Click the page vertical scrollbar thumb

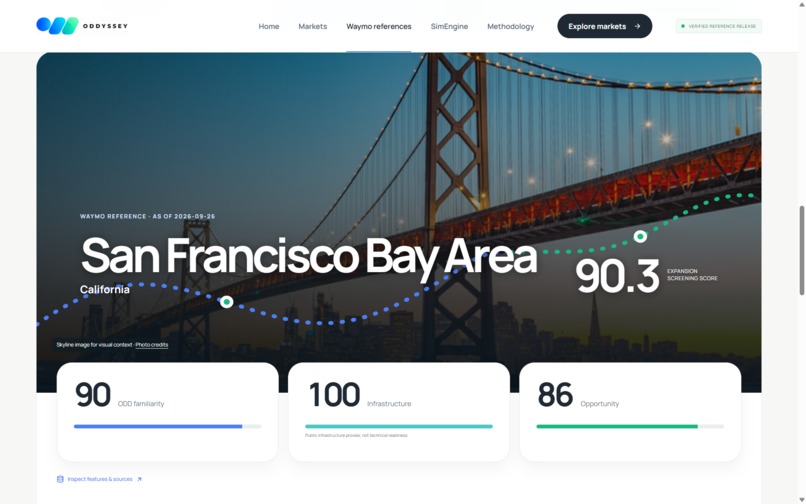[801, 250]
